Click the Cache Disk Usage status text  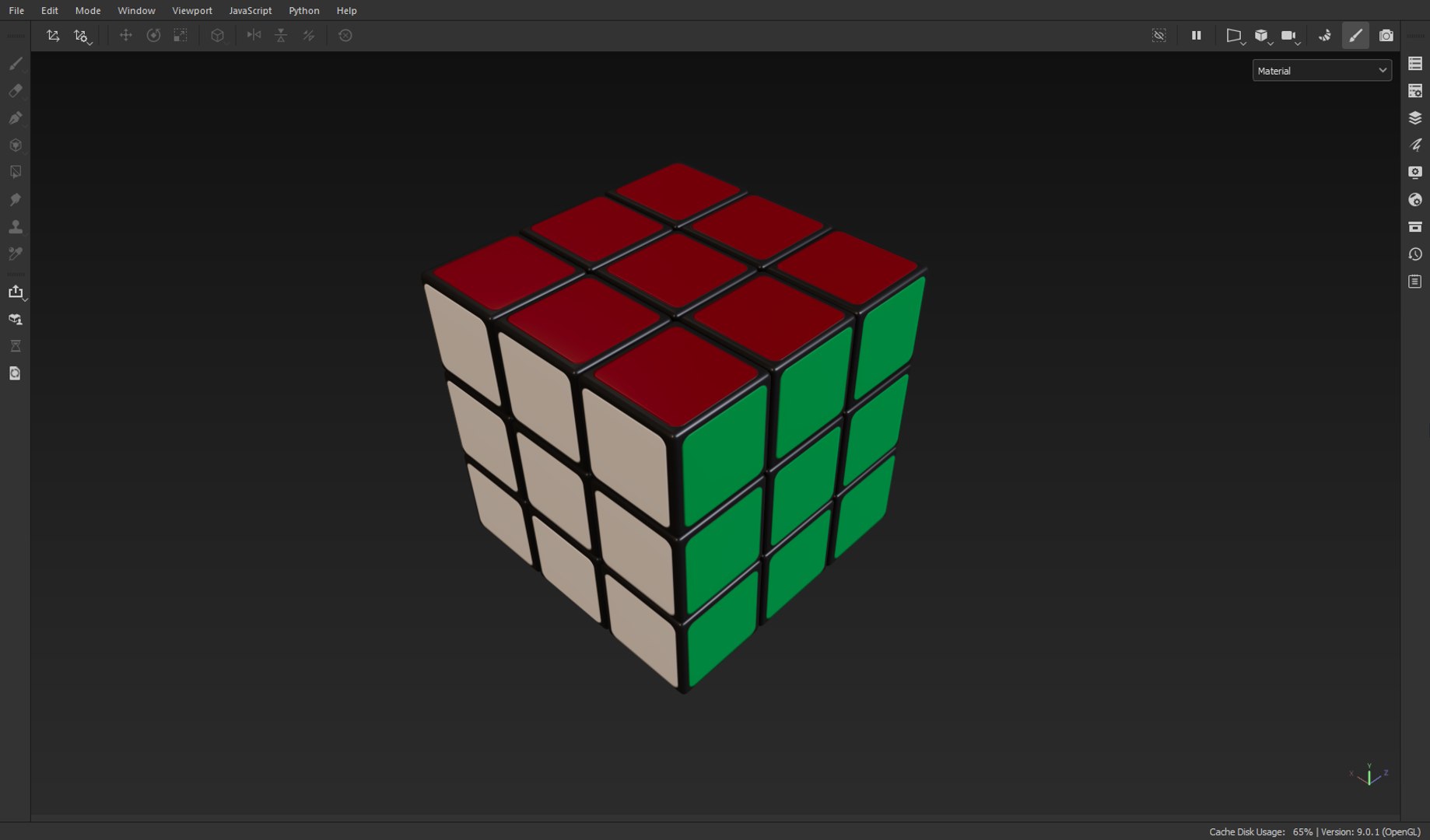pyautogui.click(x=1260, y=831)
